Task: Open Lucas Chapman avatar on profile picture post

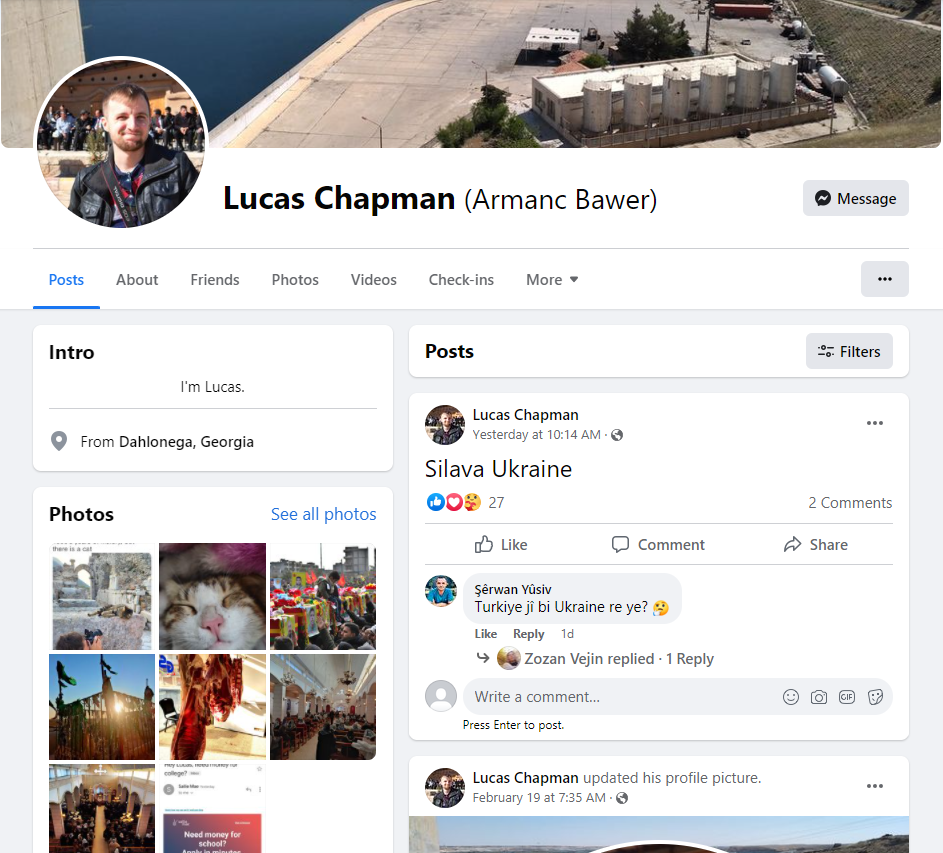Action: 445,787
